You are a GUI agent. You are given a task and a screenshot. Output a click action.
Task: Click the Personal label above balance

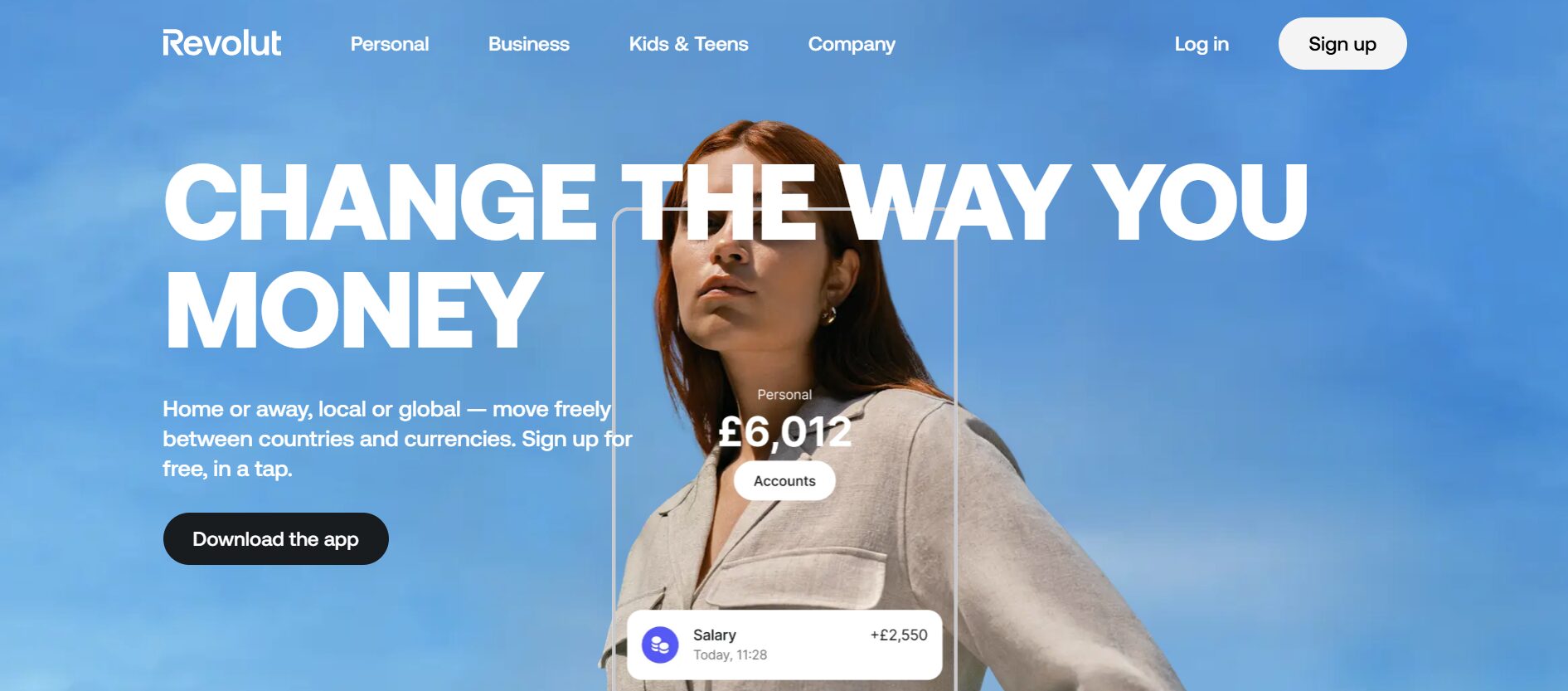point(784,395)
